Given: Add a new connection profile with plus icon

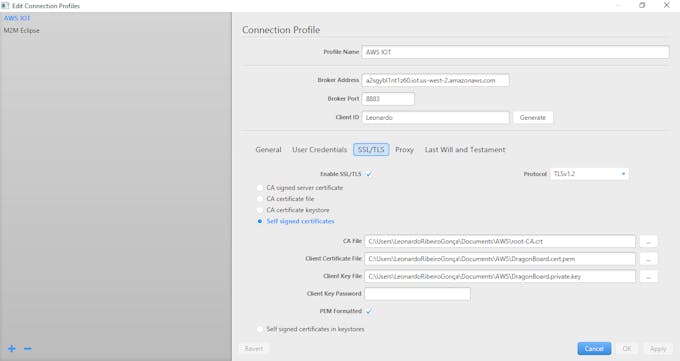Looking at the screenshot, I should 12,348.
